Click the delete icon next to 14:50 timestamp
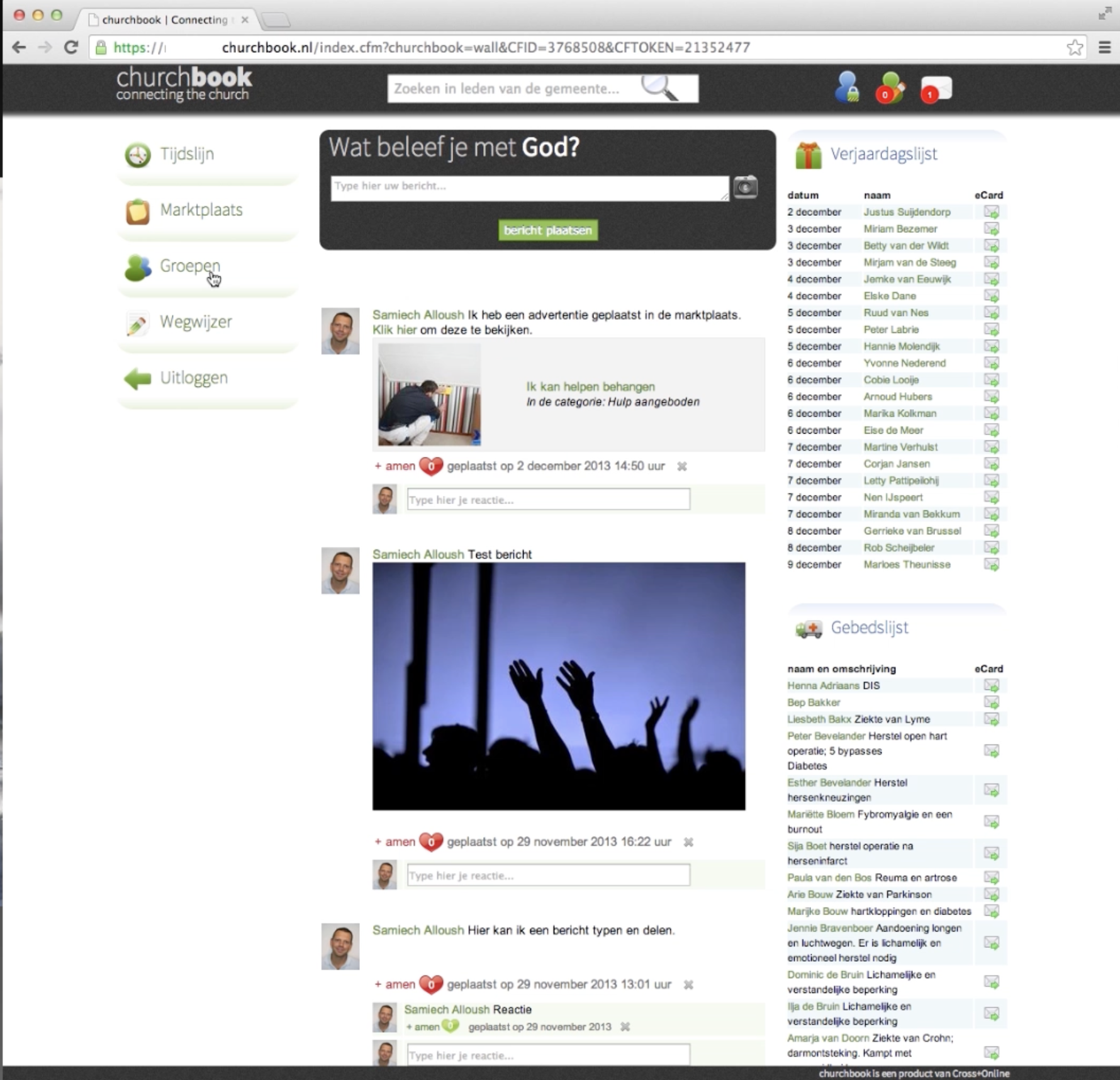Viewport: 1120px width, 1080px height. pyautogui.click(x=681, y=467)
